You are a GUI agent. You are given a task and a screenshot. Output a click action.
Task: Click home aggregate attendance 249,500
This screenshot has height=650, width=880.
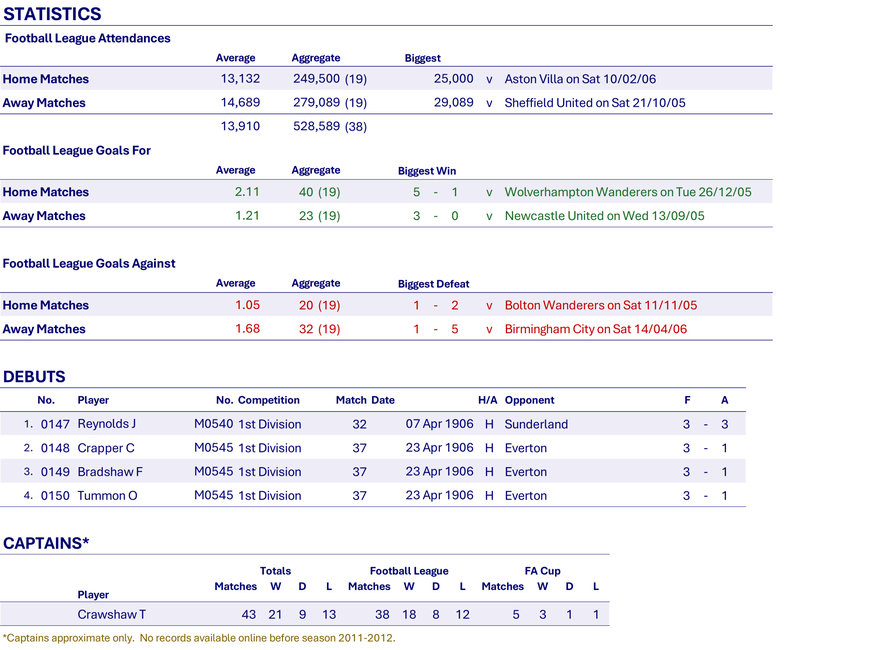(316, 79)
